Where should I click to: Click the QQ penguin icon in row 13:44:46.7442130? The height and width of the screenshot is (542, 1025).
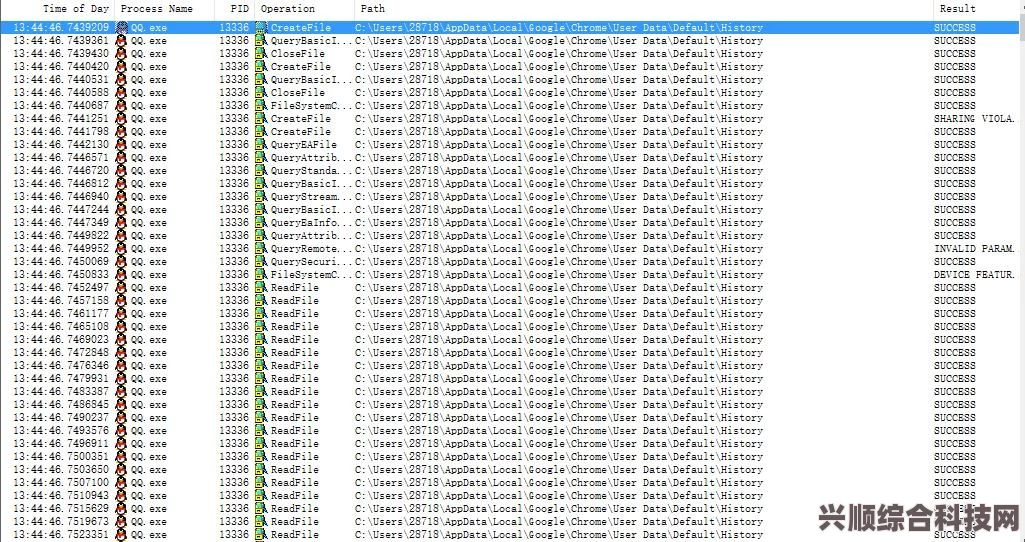pyautogui.click(x=121, y=144)
